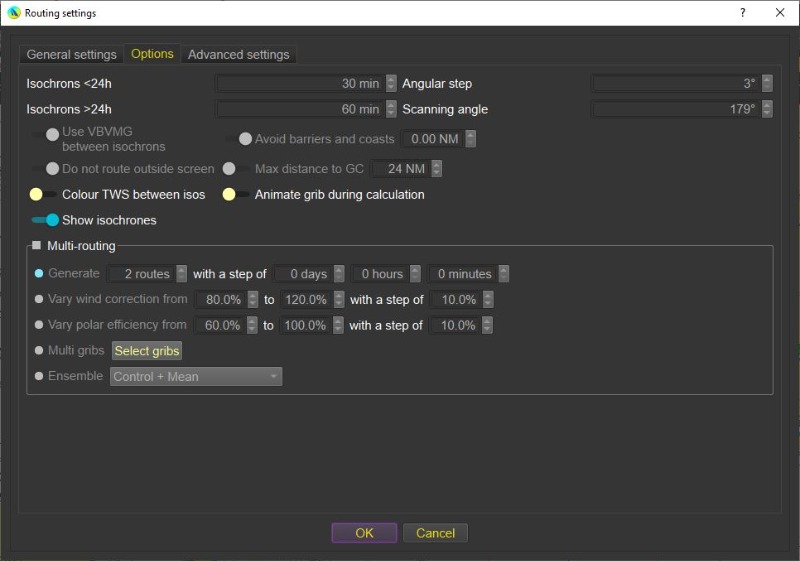Open the Ensemble Control + Mean dropdown
Image resolution: width=800 pixels, height=561 pixels.
pos(195,377)
